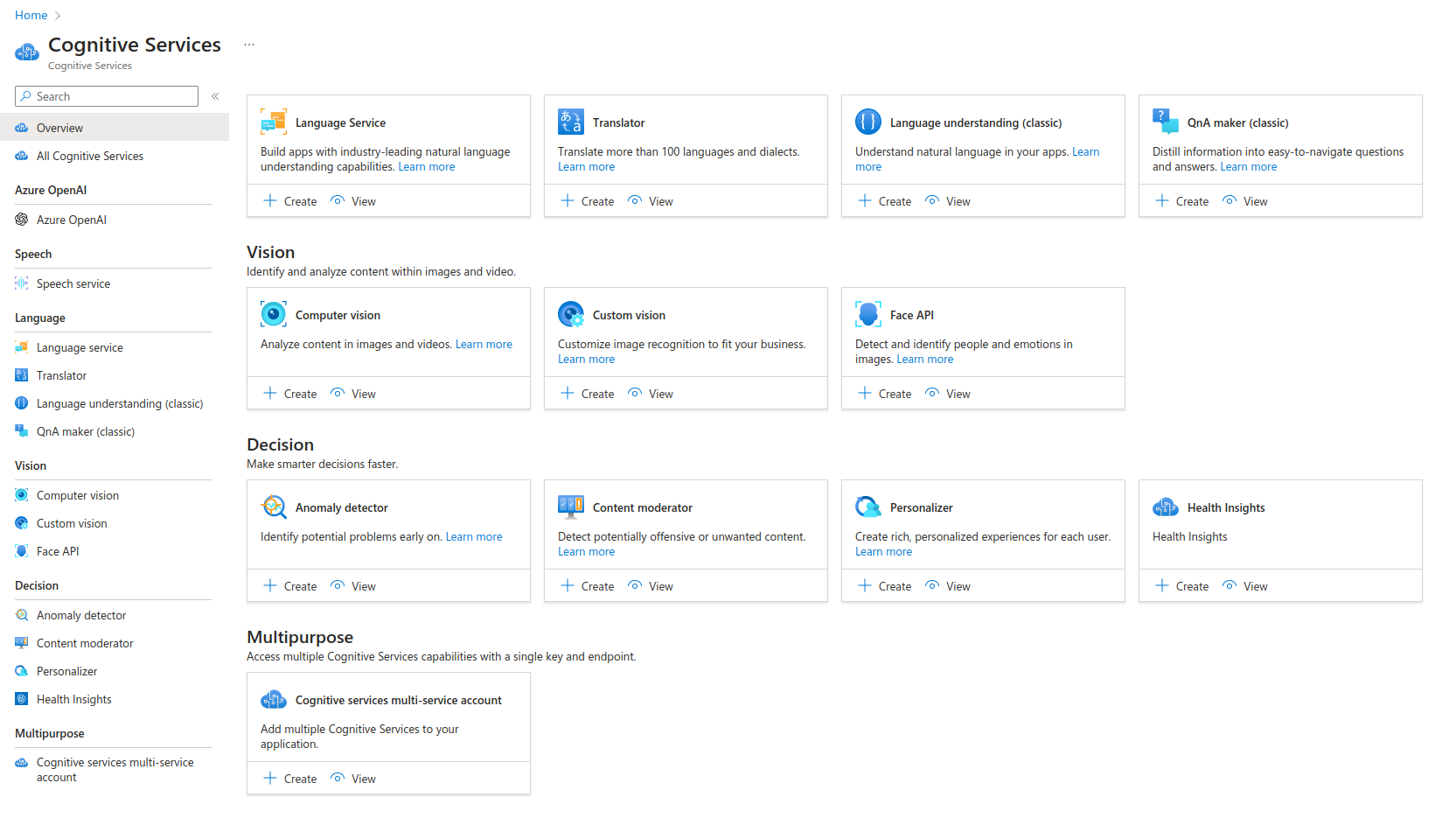Click the Speech service sidebar icon
1456x825 pixels.
coord(22,283)
